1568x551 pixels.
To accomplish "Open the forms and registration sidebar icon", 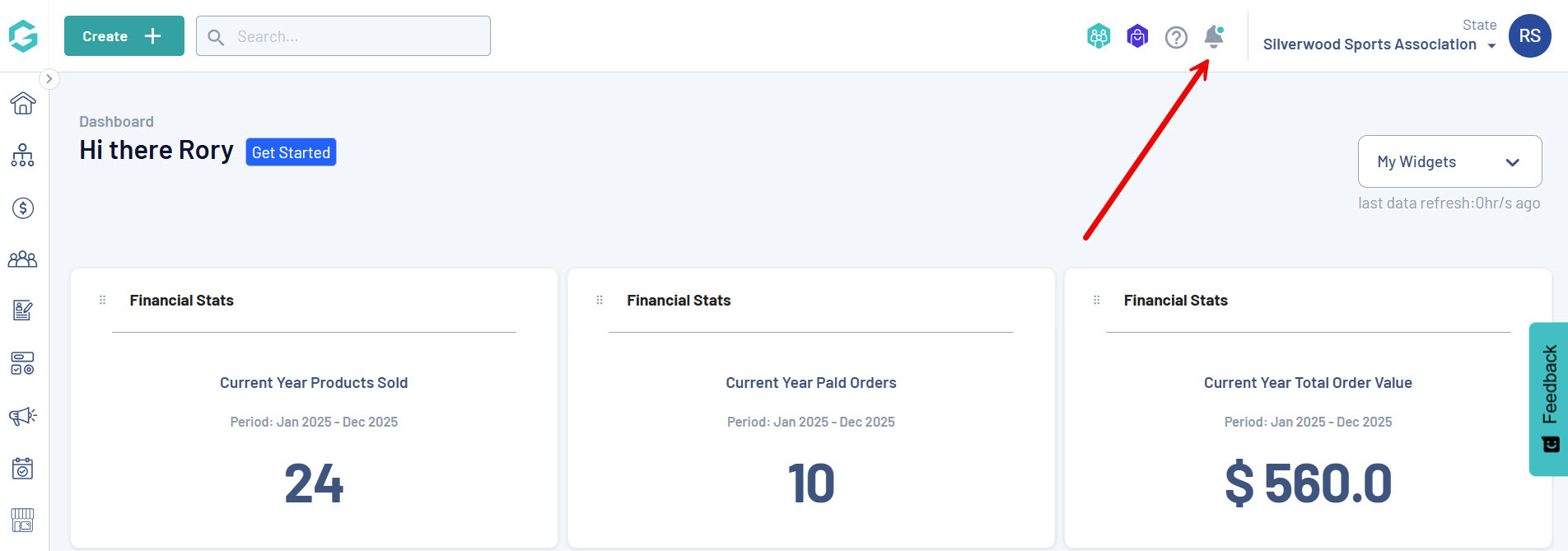I will tap(23, 311).
